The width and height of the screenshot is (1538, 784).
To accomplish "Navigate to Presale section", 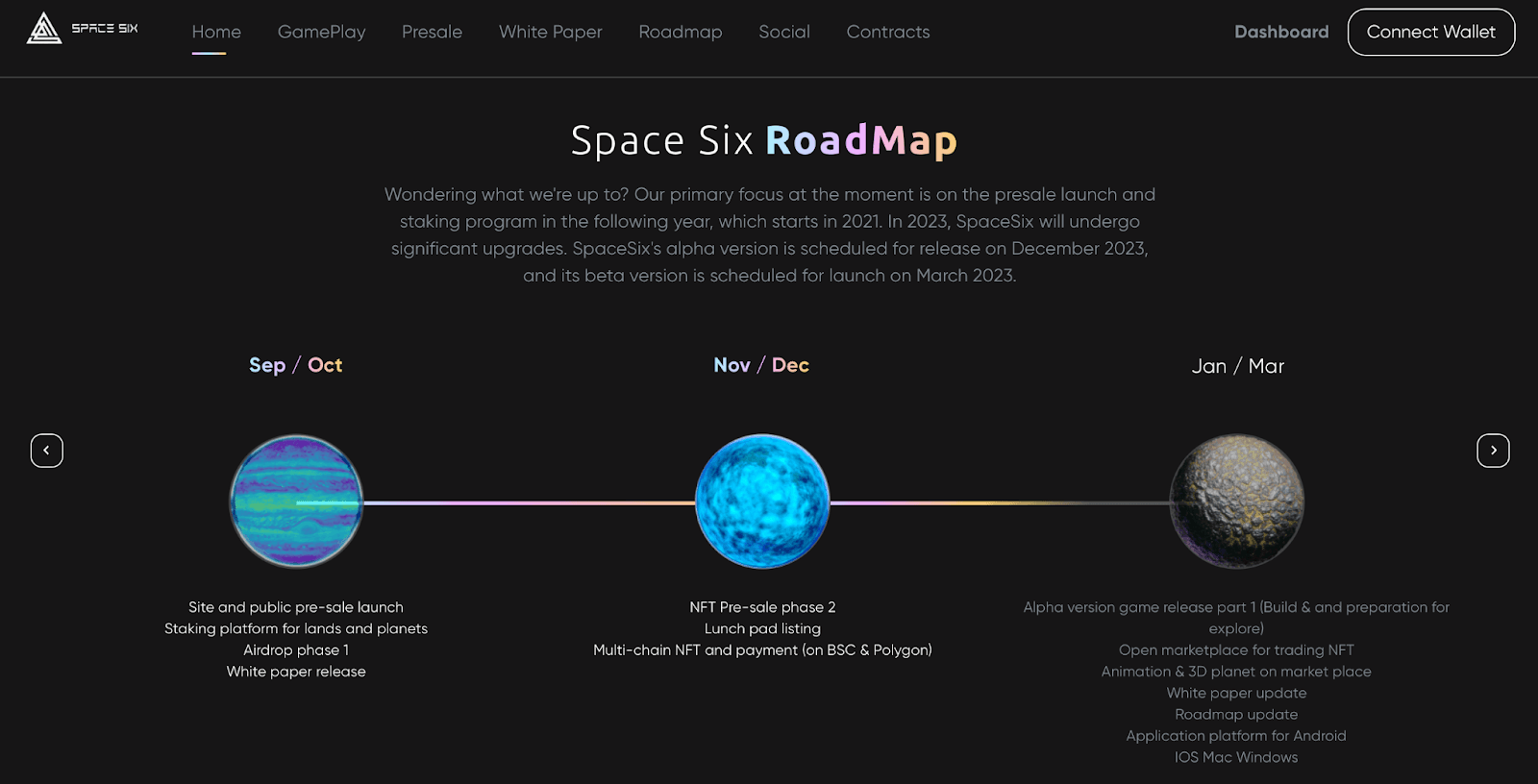I will point(432,32).
